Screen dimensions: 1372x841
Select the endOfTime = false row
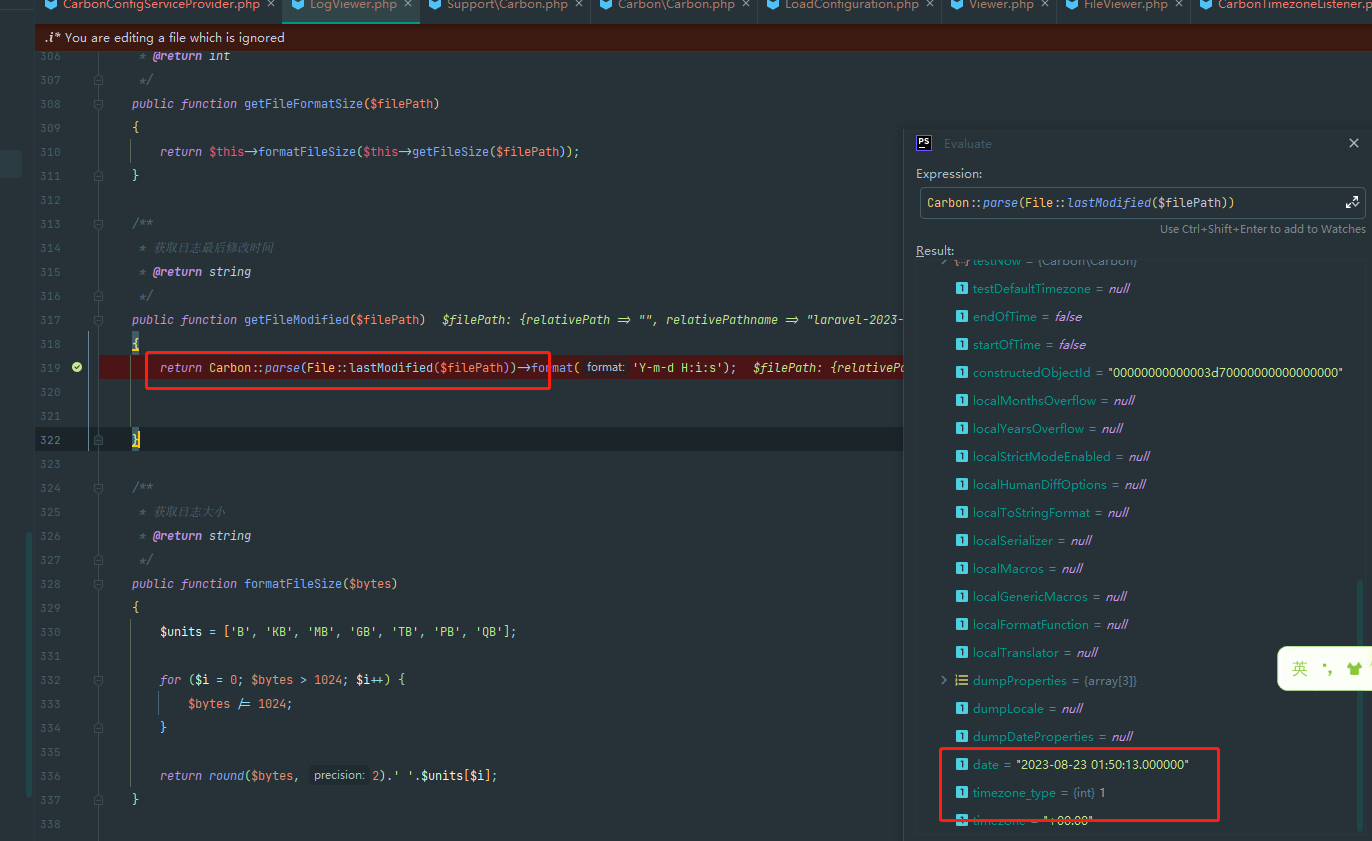[x=1135, y=316]
